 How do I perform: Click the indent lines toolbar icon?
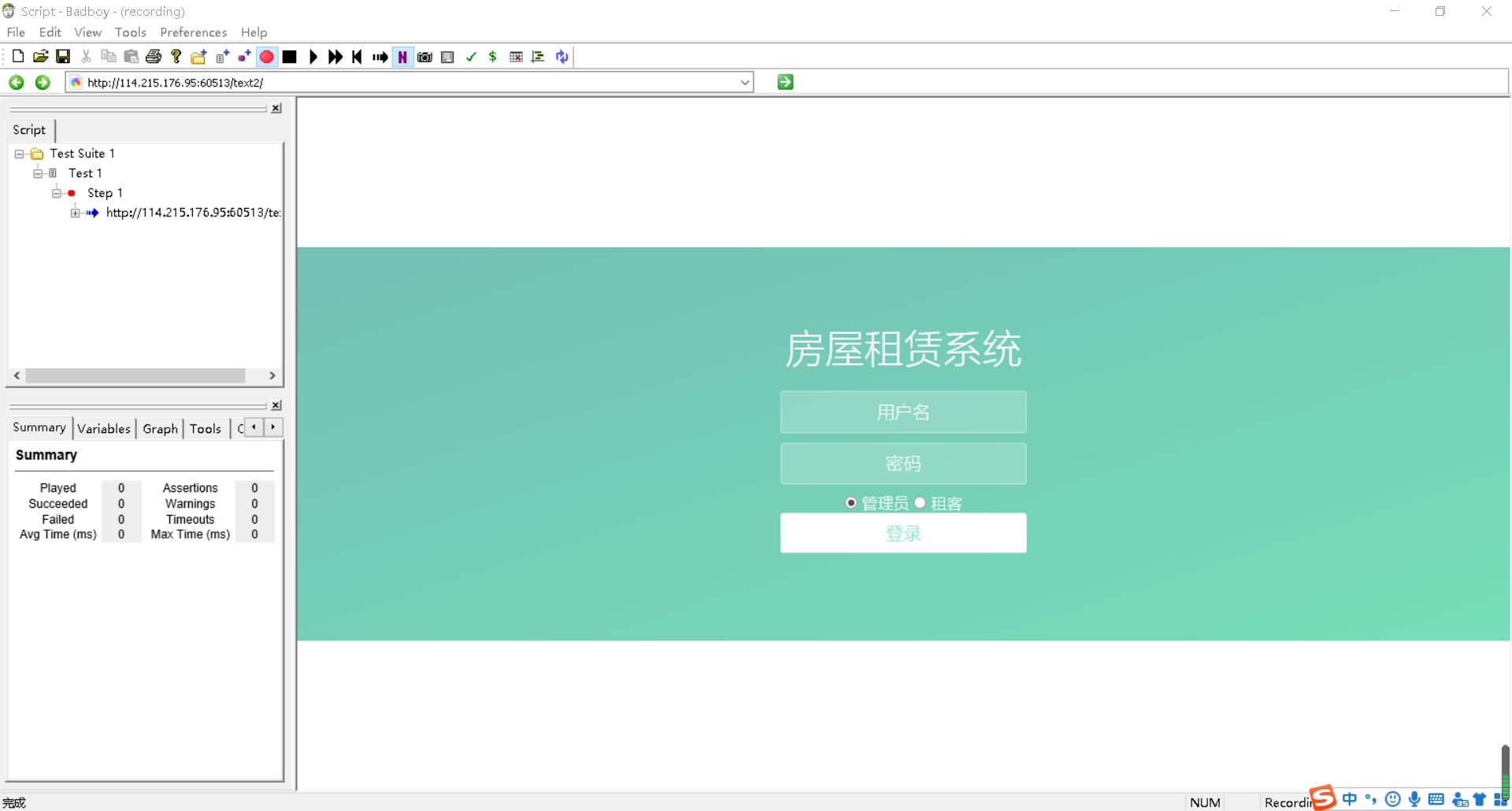tap(539, 57)
